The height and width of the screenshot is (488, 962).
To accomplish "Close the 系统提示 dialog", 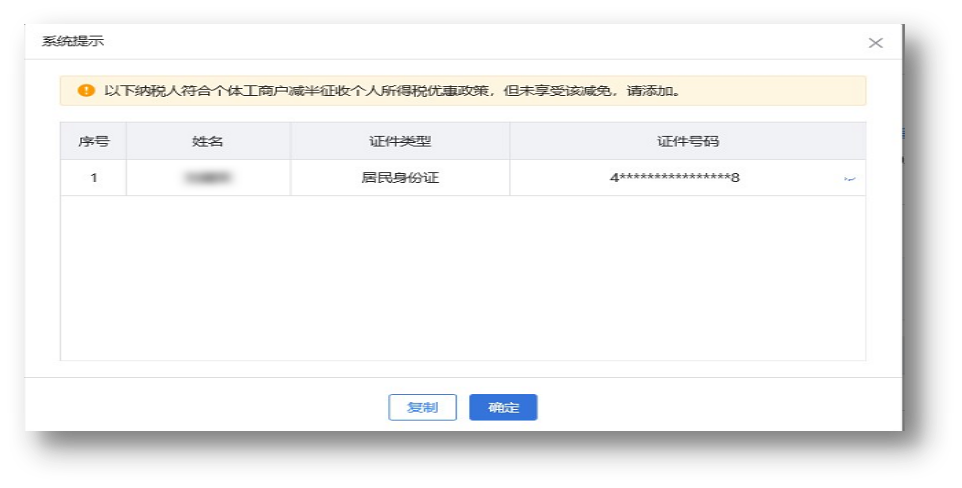I will [x=875, y=43].
